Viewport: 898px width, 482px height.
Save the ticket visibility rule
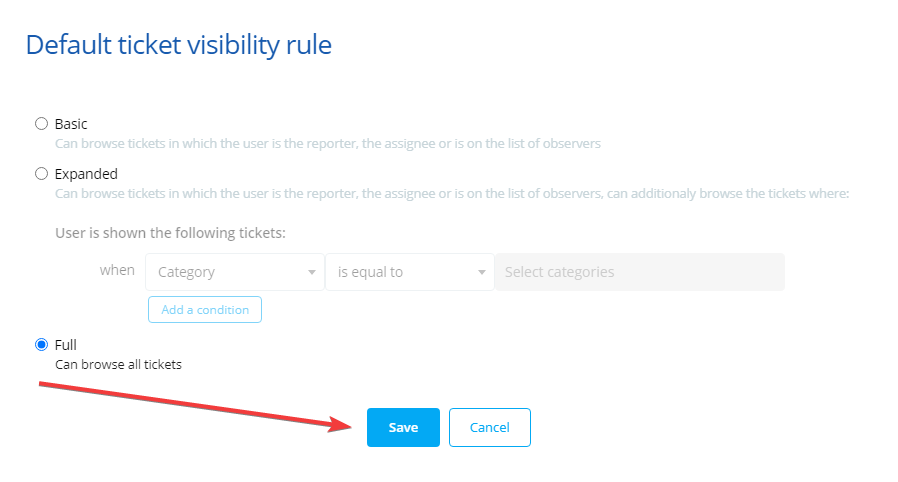point(403,427)
